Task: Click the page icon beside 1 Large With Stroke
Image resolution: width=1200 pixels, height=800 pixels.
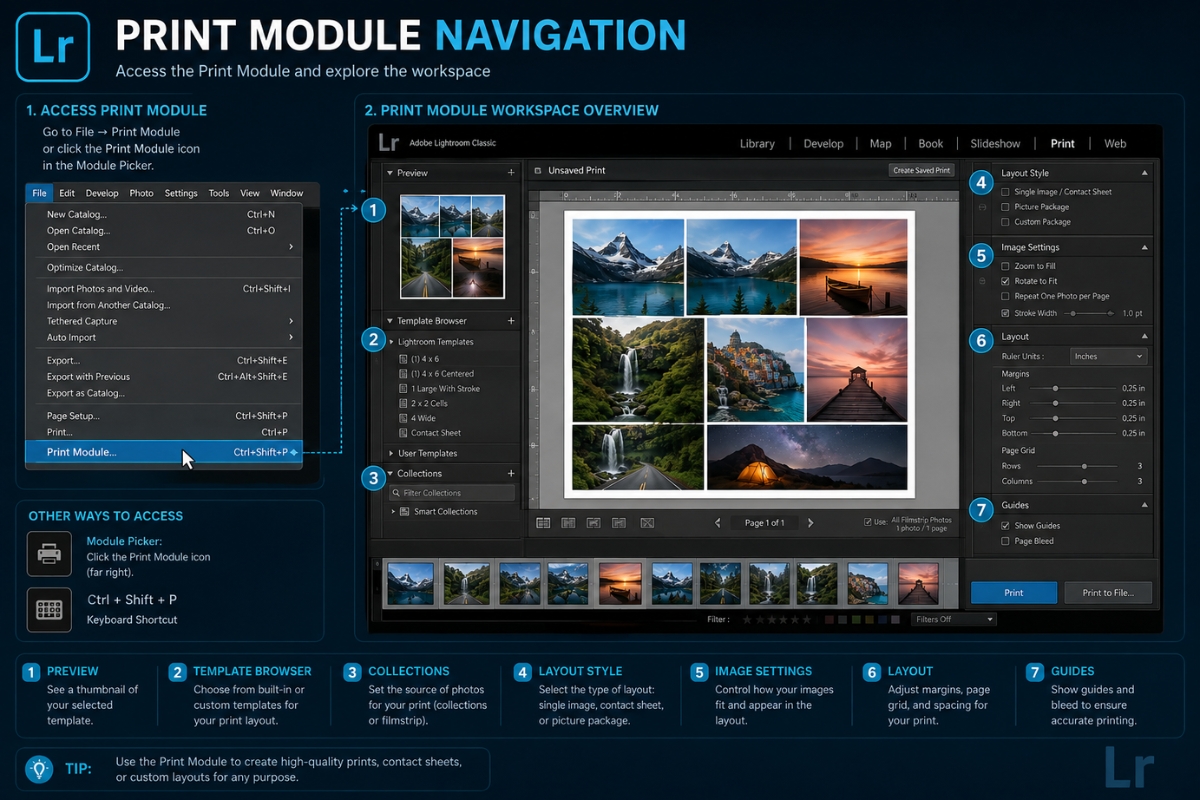Action: (x=403, y=388)
